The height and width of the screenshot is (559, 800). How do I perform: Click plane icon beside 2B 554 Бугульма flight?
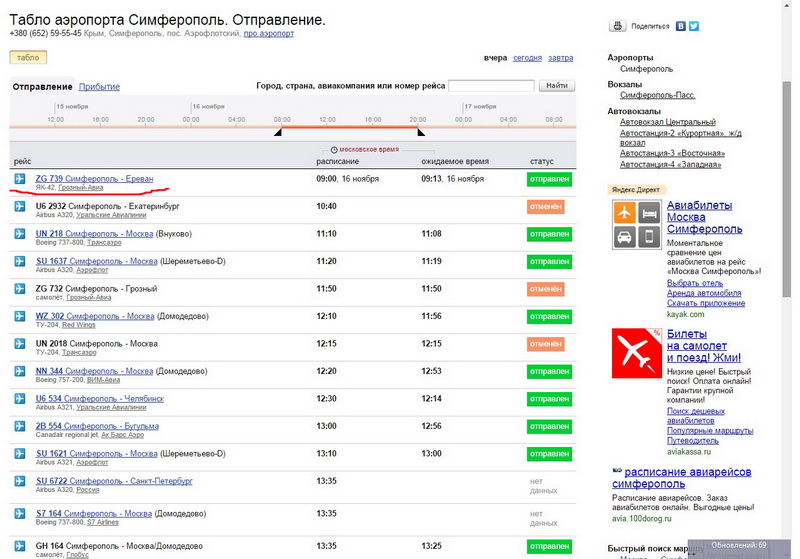click(x=20, y=426)
